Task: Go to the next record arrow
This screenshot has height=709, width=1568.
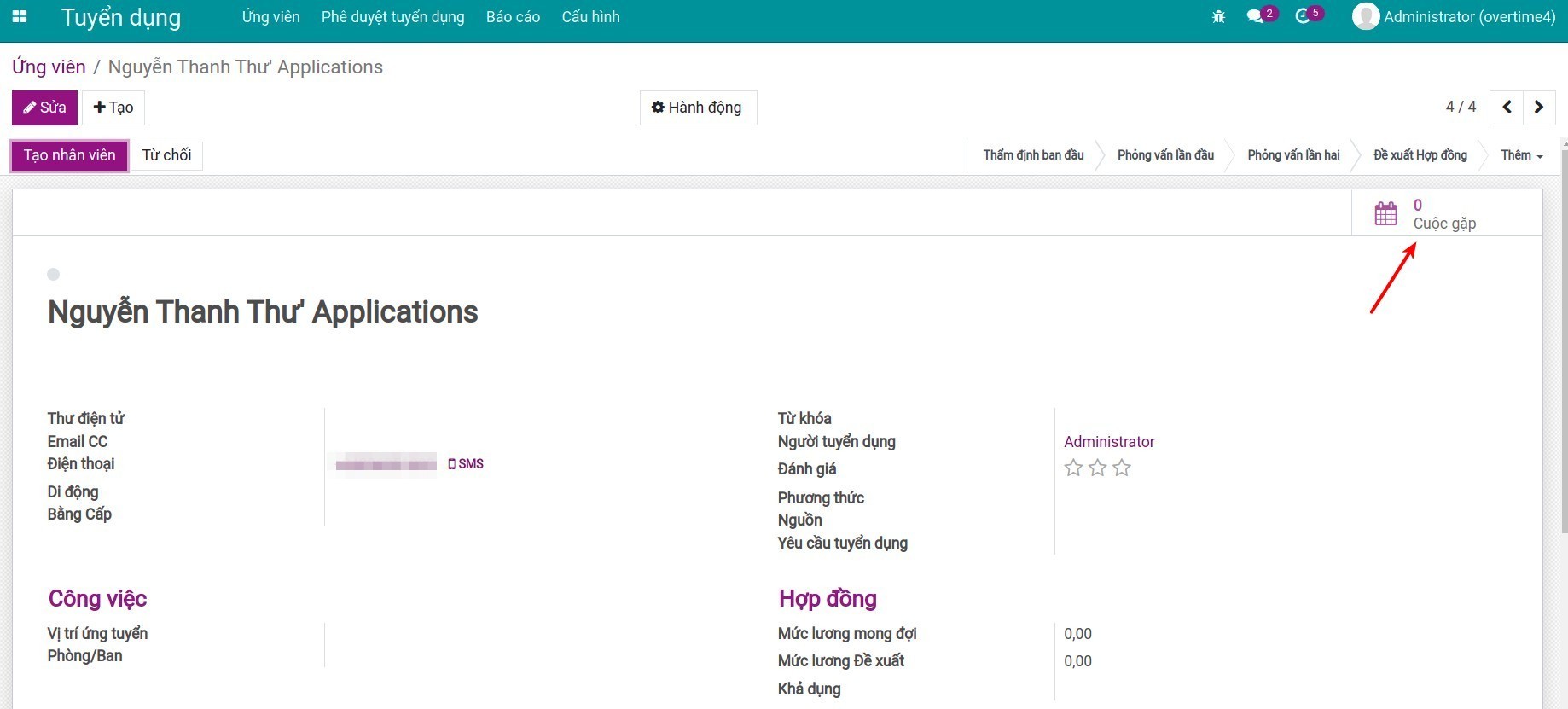Action: click(x=1539, y=108)
